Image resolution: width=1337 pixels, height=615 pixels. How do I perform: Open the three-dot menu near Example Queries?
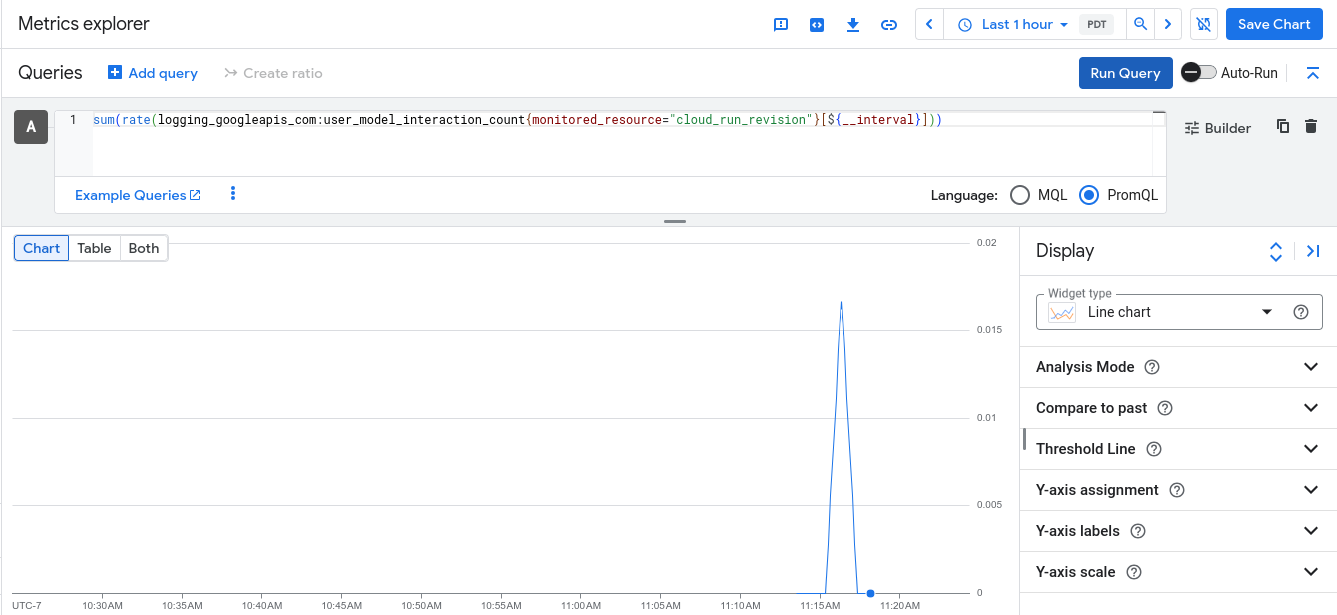232,194
